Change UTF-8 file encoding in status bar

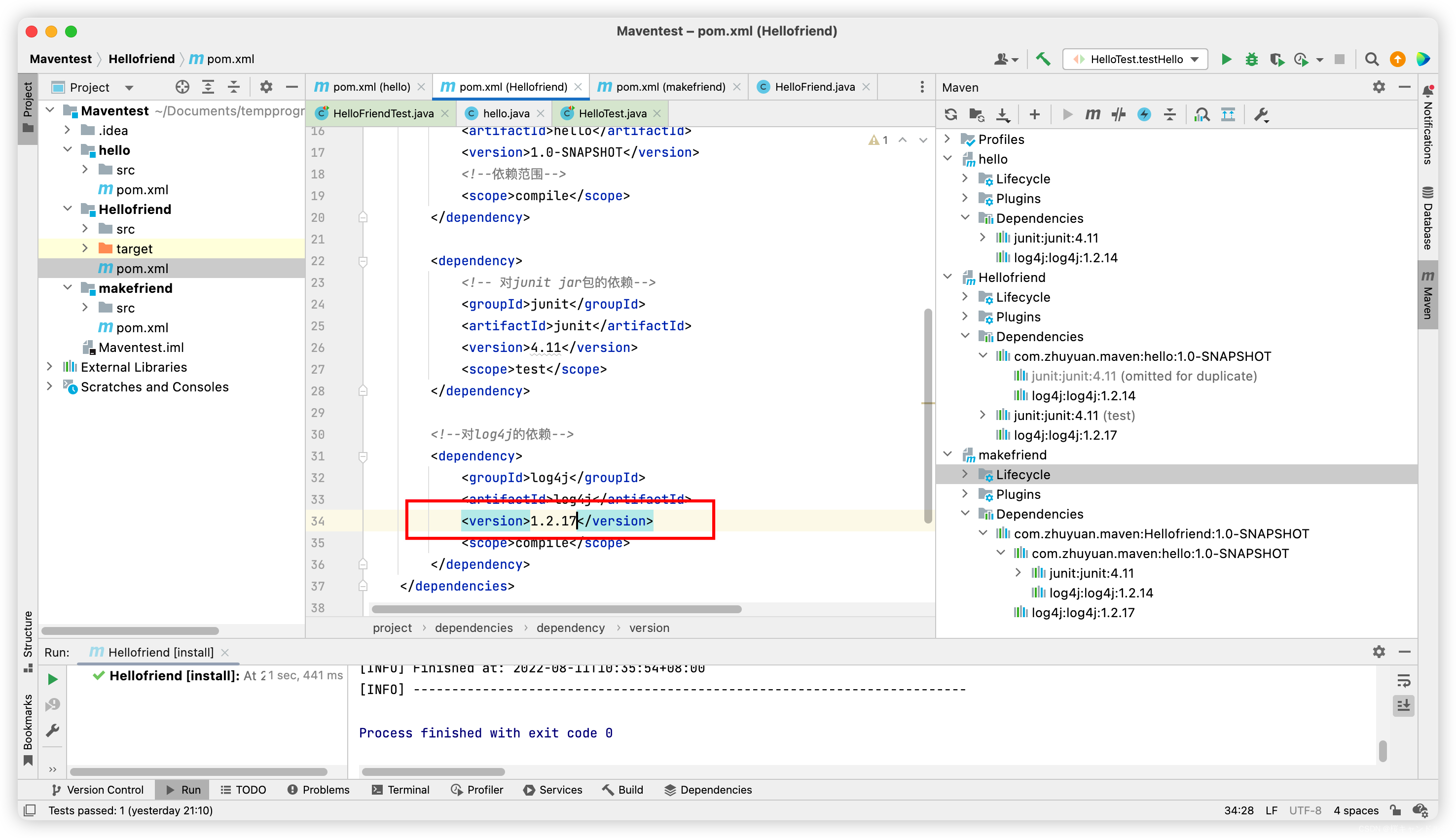tap(1305, 810)
